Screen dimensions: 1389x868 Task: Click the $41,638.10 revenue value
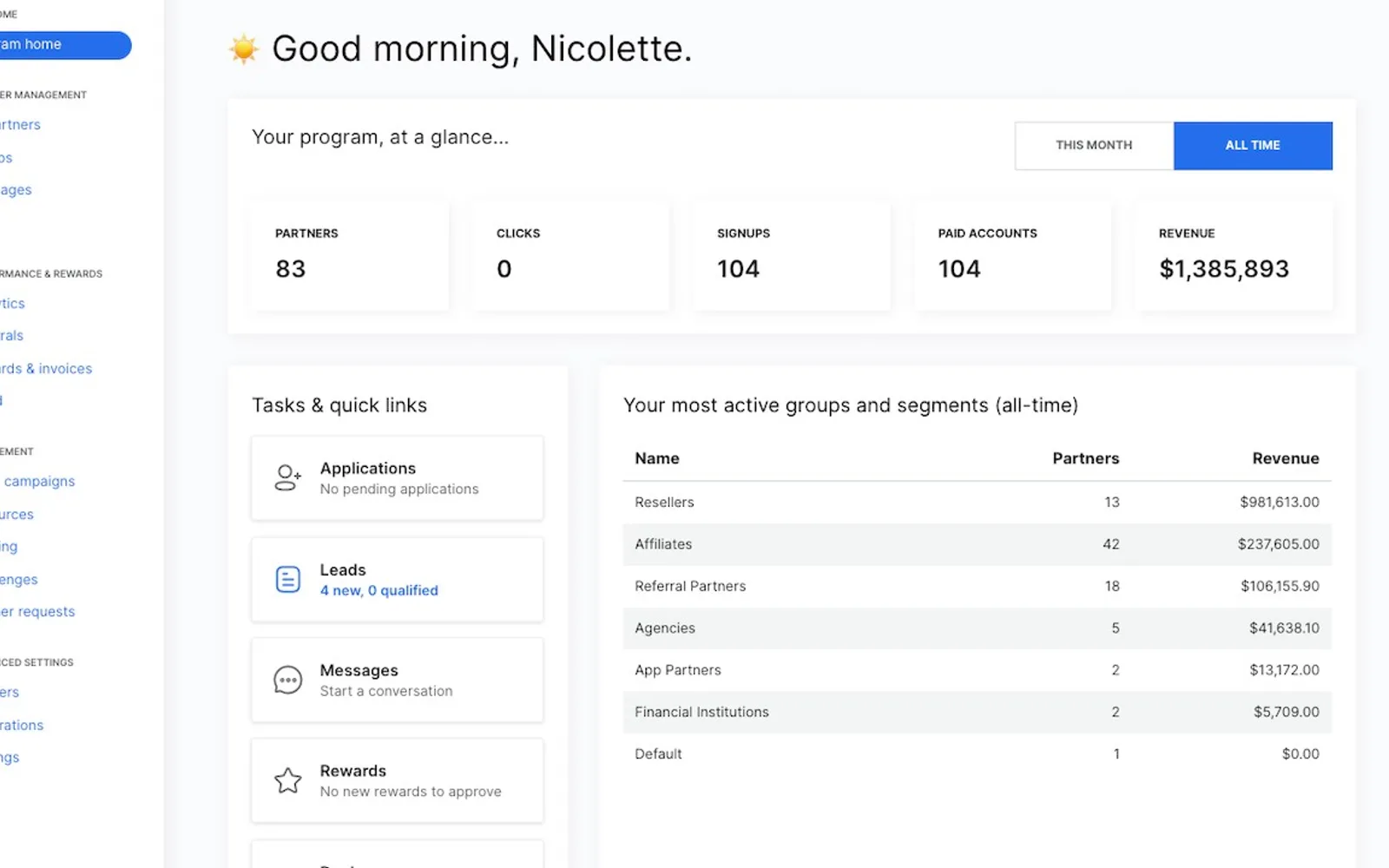pyautogui.click(x=1284, y=628)
